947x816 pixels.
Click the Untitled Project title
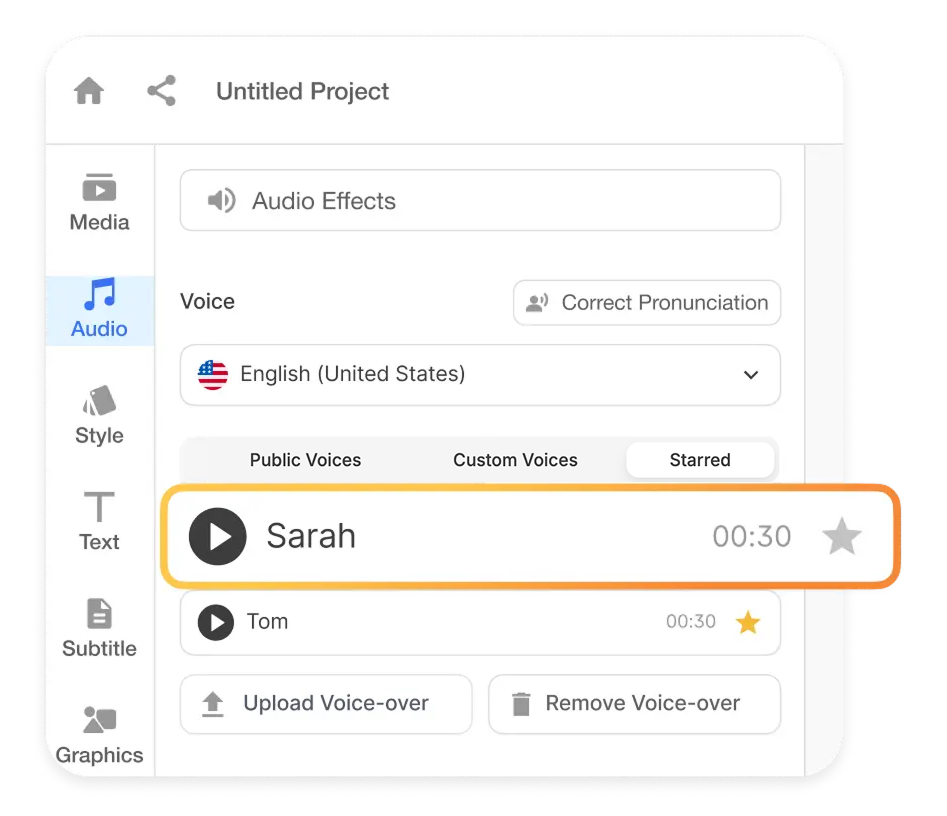click(302, 91)
